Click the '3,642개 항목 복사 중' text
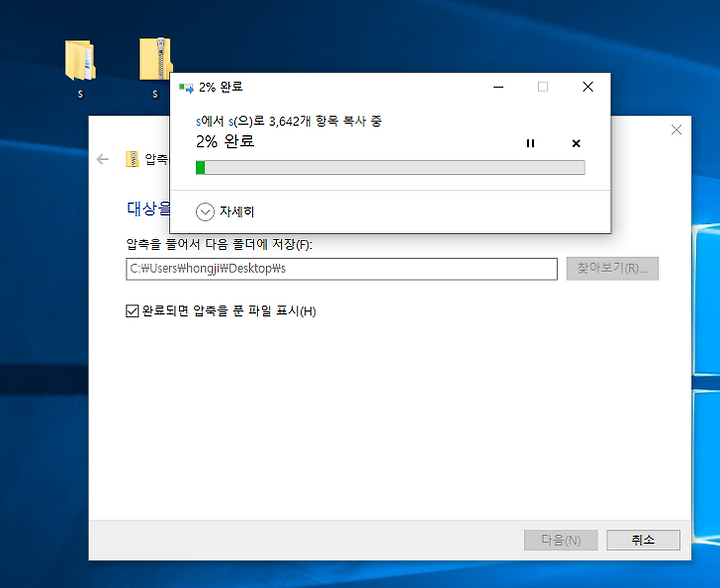This screenshot has height=588, width=720. 325,122
